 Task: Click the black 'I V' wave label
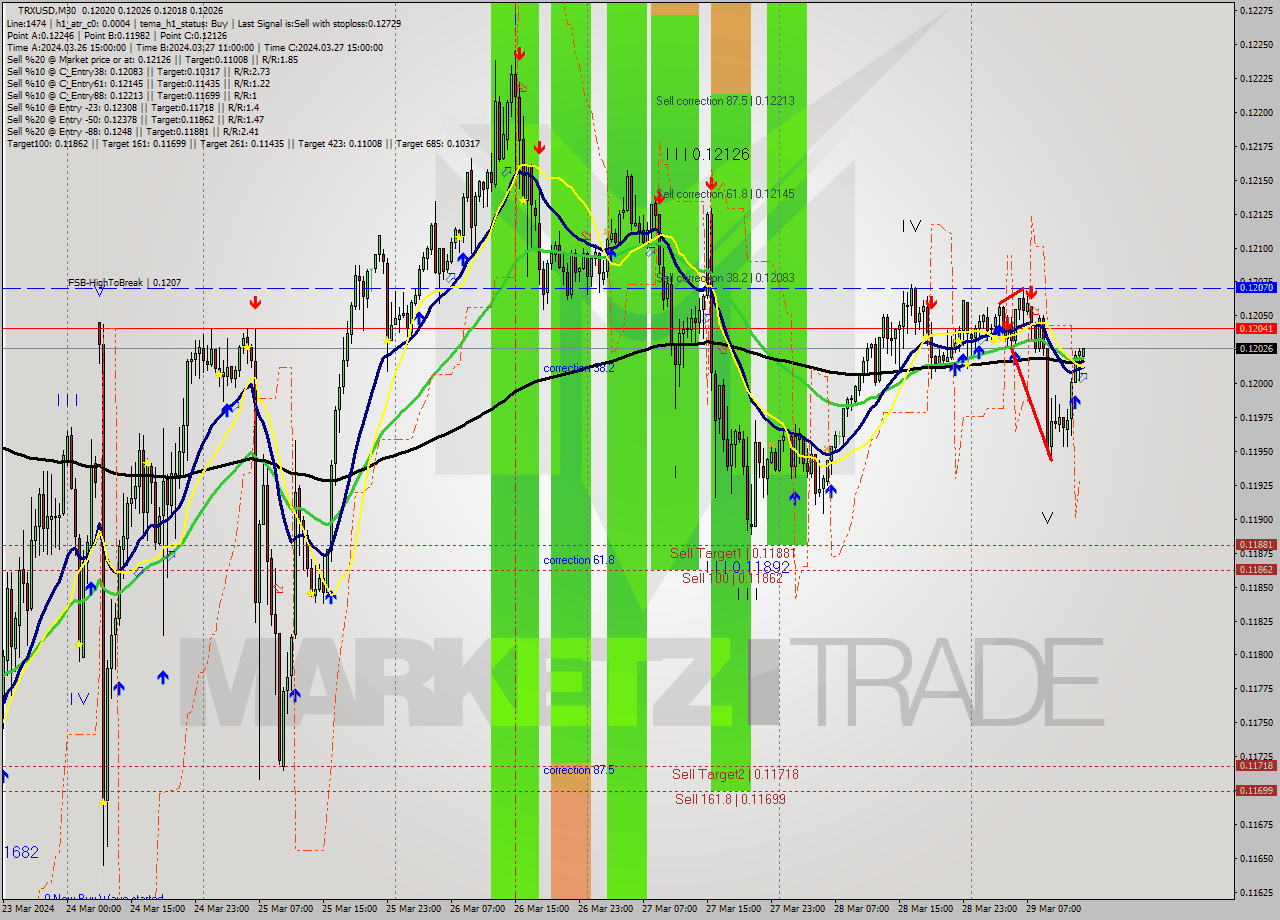(911, 227)
